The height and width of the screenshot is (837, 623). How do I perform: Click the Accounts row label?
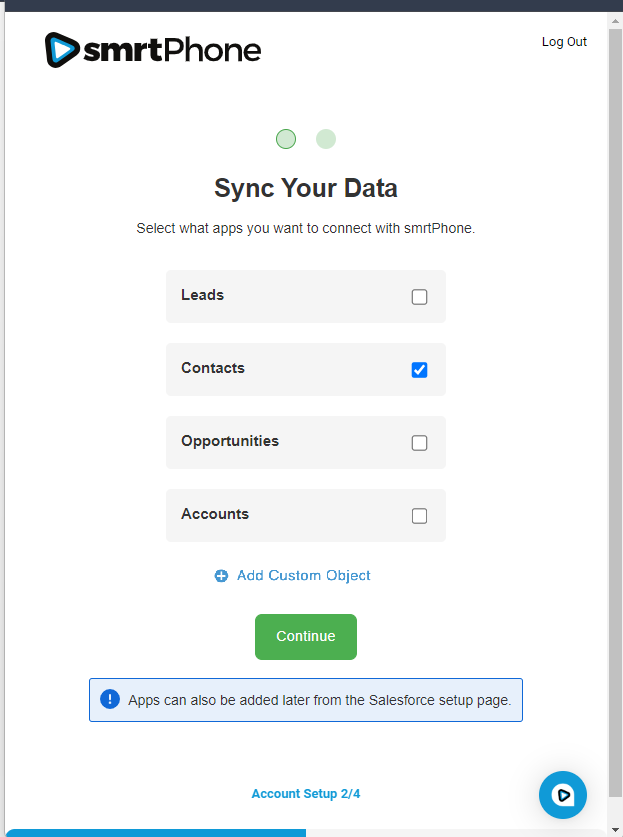(x=215, y=514)
